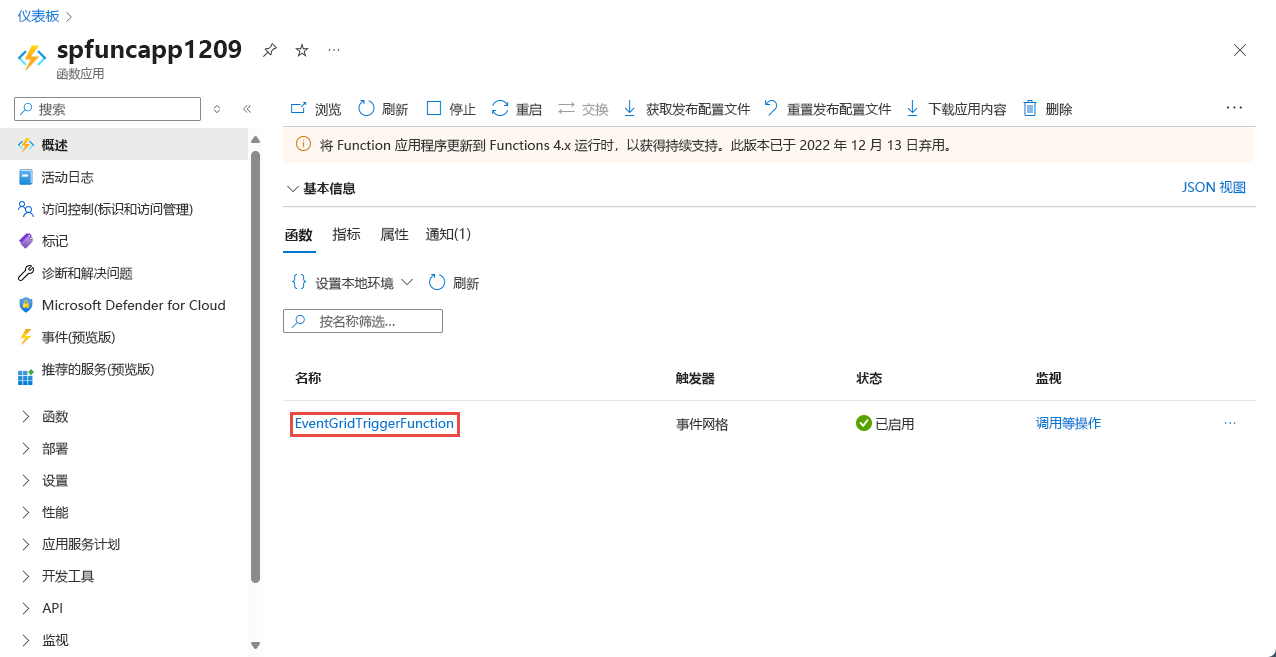Click the 状态 column header

[x=869, y=378]
